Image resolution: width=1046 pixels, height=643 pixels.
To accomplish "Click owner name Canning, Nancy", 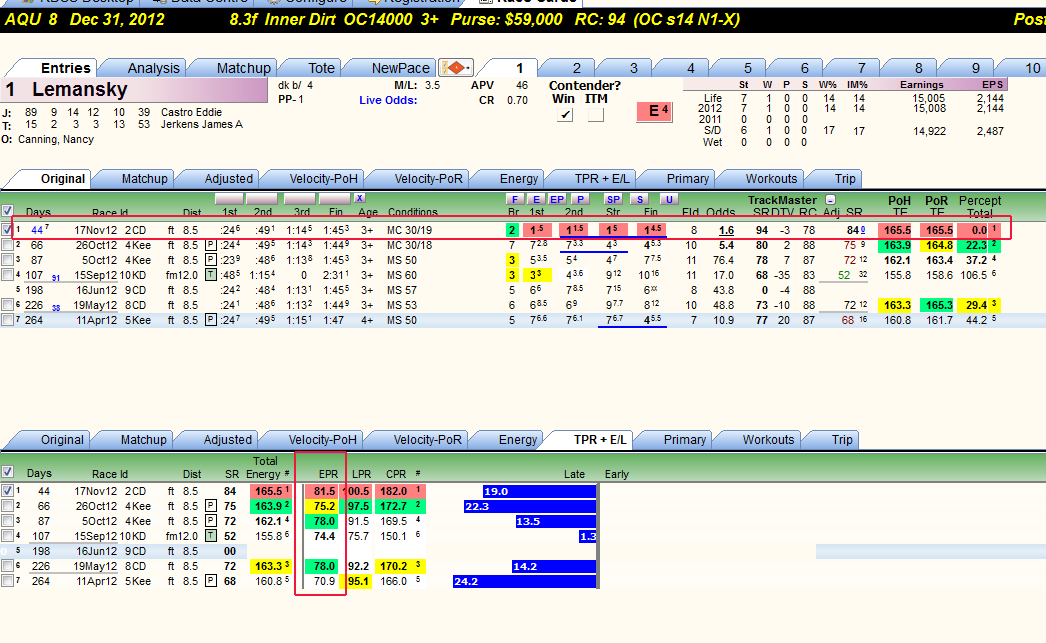I will pyautogui.click(x=56, y=139).
